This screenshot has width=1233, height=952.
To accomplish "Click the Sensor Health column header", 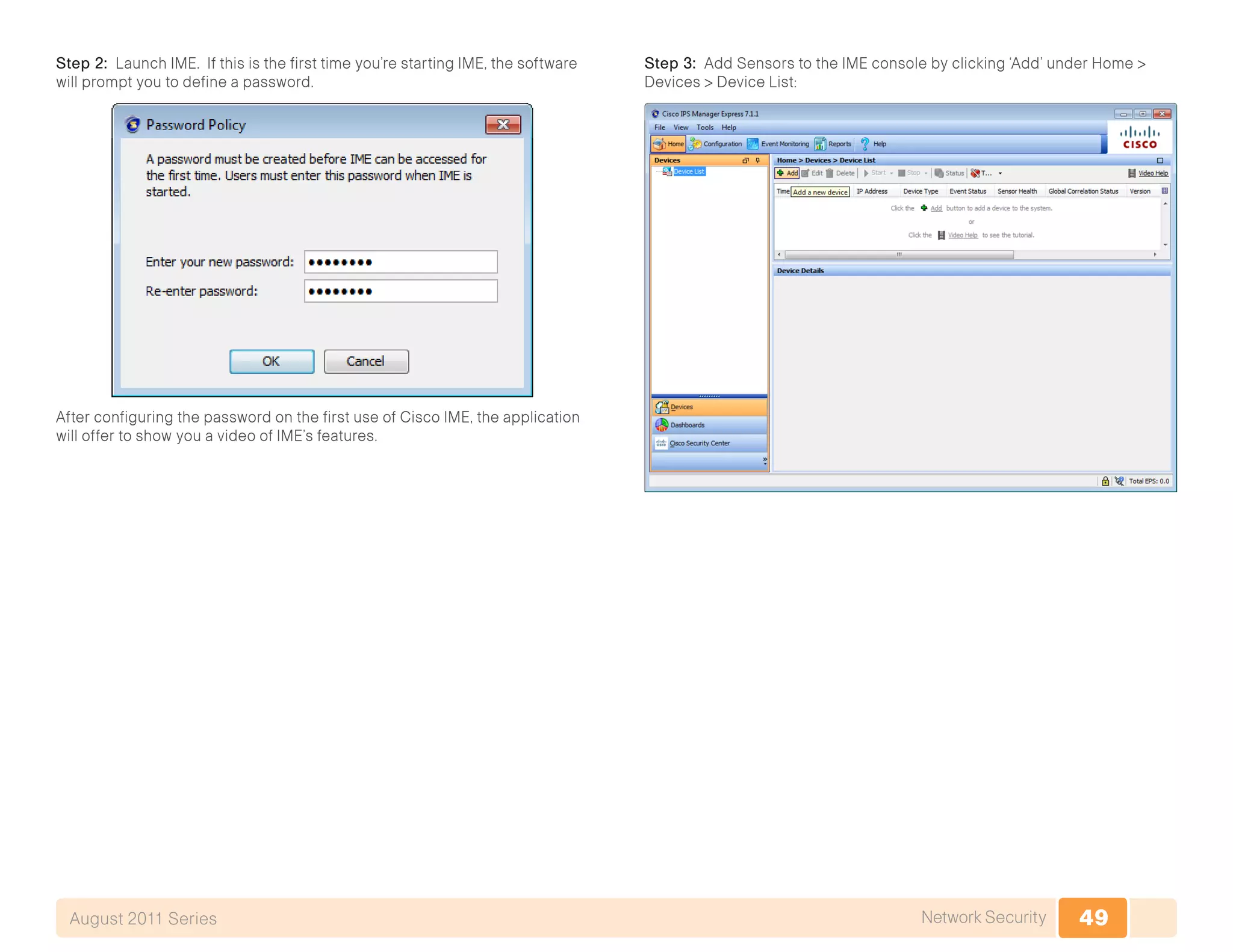I will coord(1017,191).
